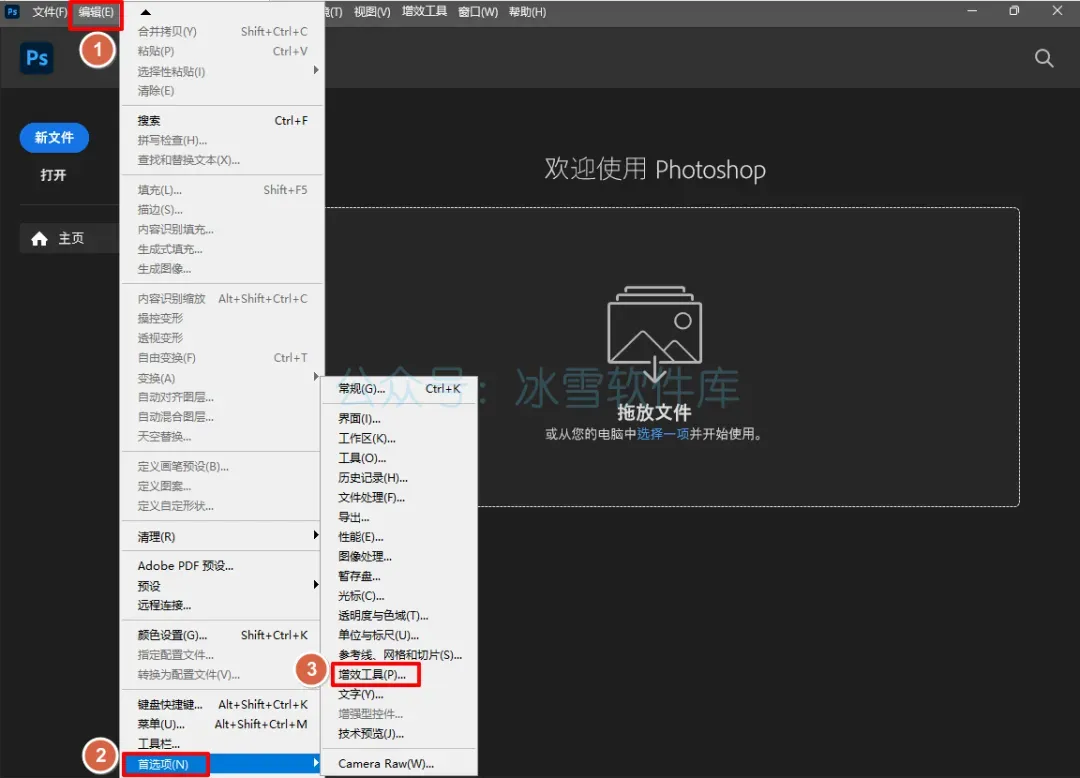Open the search magnifier icon
1080x778 pixels.
(1044, 59)
